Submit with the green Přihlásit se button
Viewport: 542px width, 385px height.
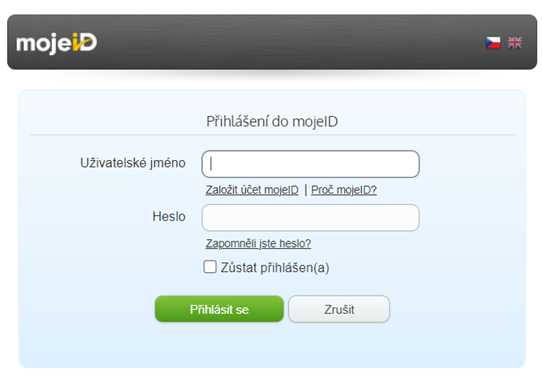point(219,309)
